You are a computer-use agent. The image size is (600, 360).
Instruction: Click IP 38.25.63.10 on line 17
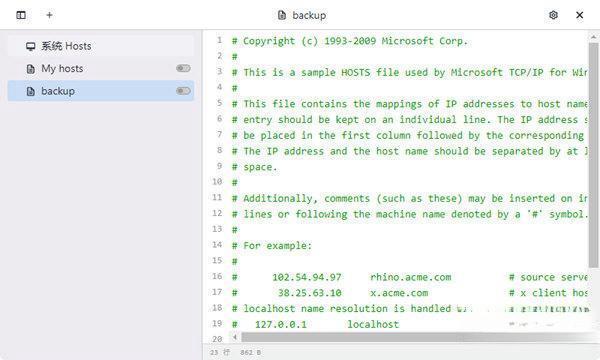tap(310, 293)
